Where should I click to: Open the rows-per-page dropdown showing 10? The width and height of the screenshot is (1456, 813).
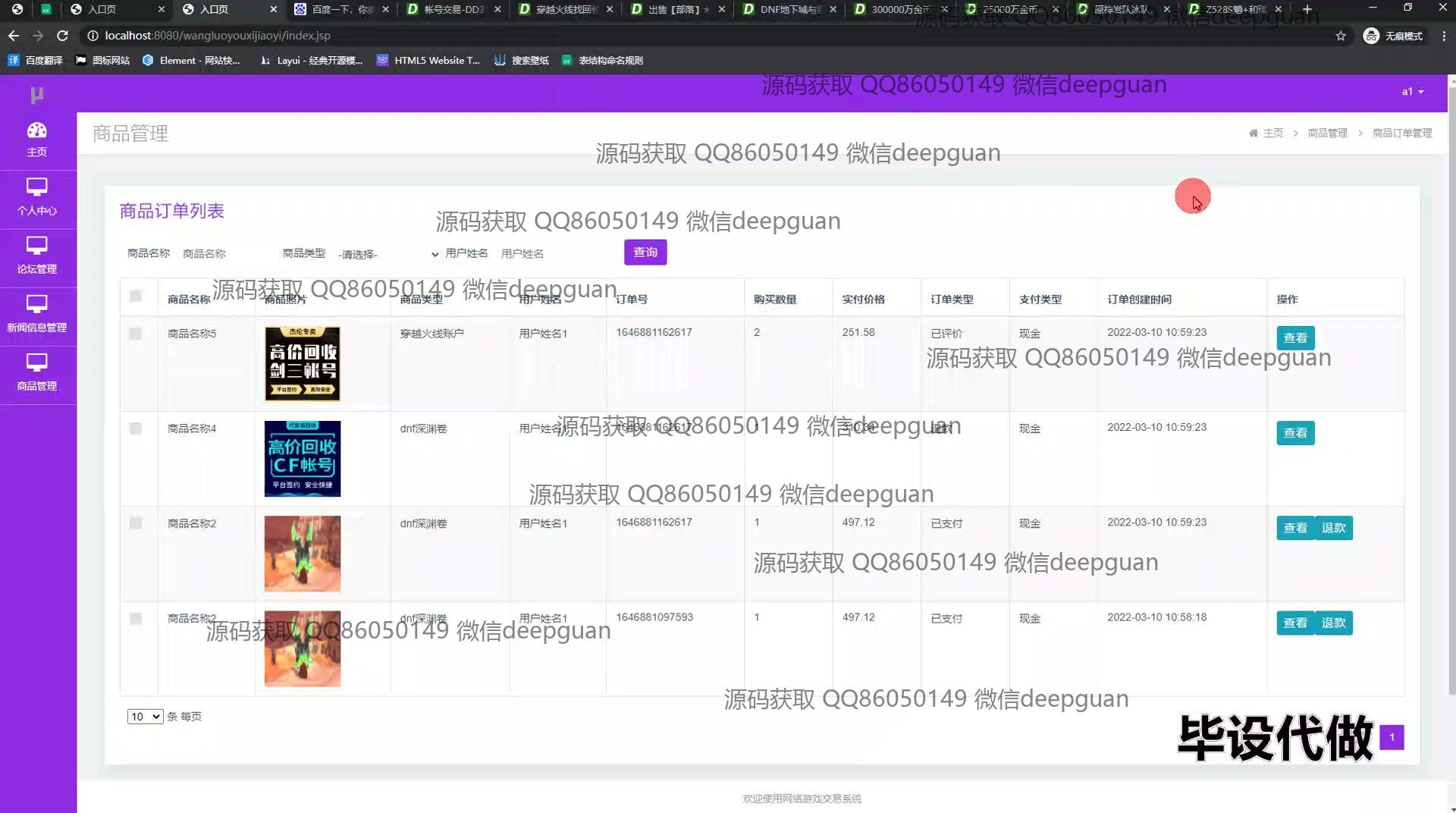[145, 717]
